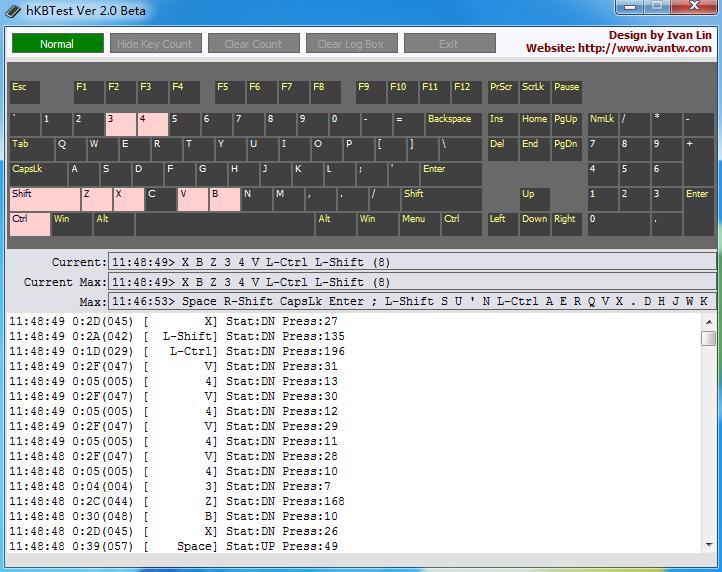Image resolution: width=722 pixels, height=572 pixels.
Task: Click the Tab key tile
Action: pos(32,149)
